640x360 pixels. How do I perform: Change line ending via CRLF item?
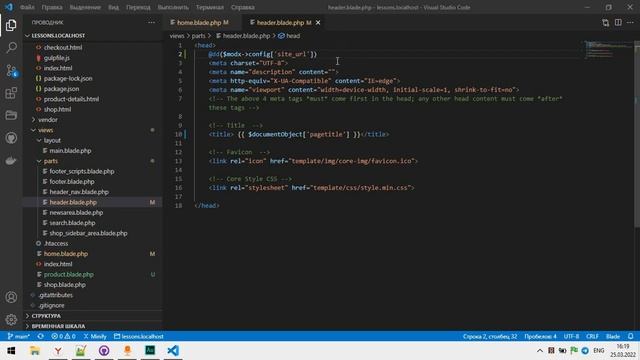[x=592, y=336]
